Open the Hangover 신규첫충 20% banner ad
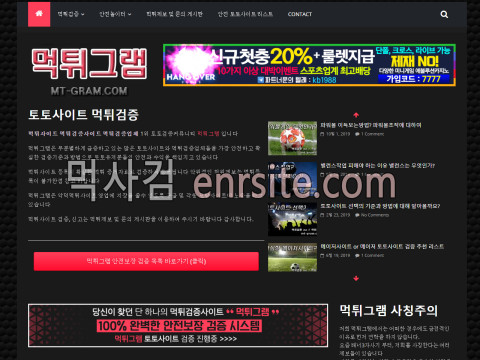The image size is (480, 360). click(x=309, y=65)
